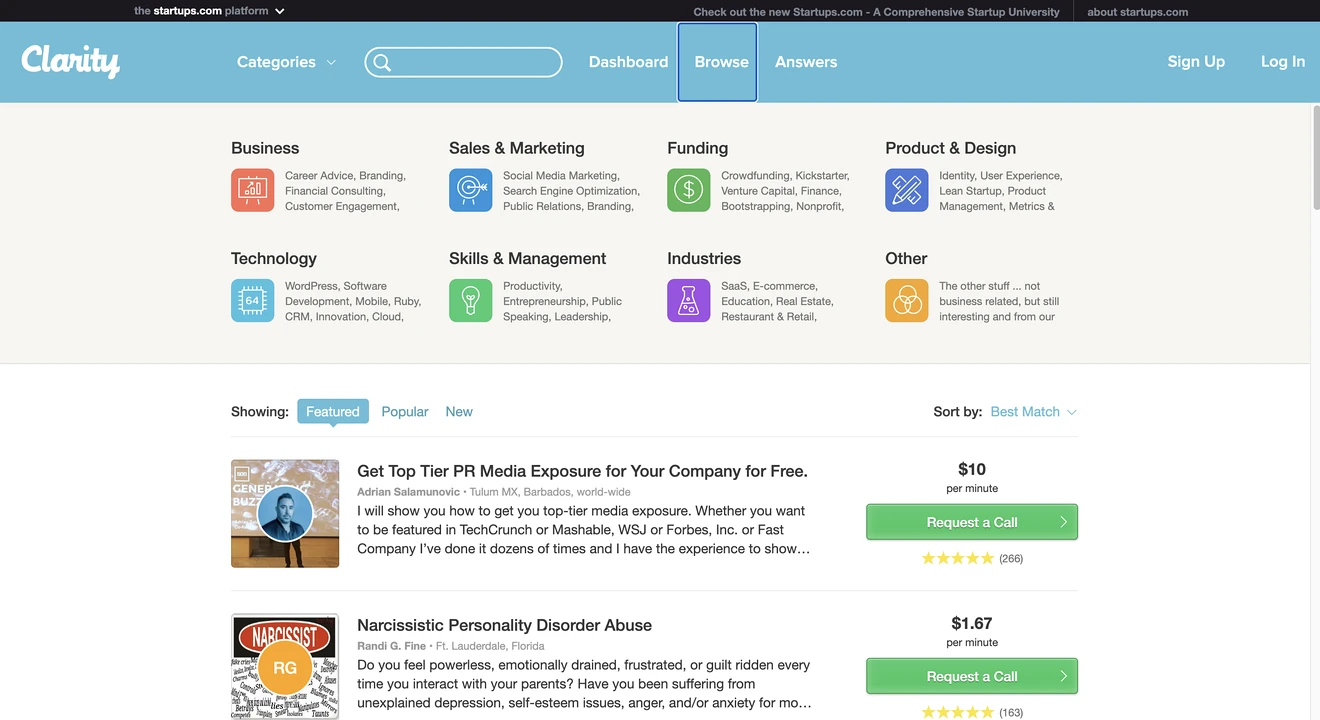Screen dimensions: 1320x720
Task: Click Adrian Salamunovic's round profile avatar
Action: tap(285, 514)
